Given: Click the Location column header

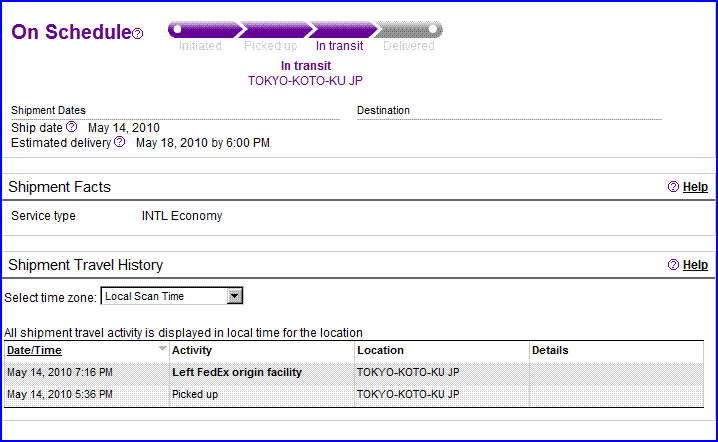Looking at the screenshot, I should [380, 350].
